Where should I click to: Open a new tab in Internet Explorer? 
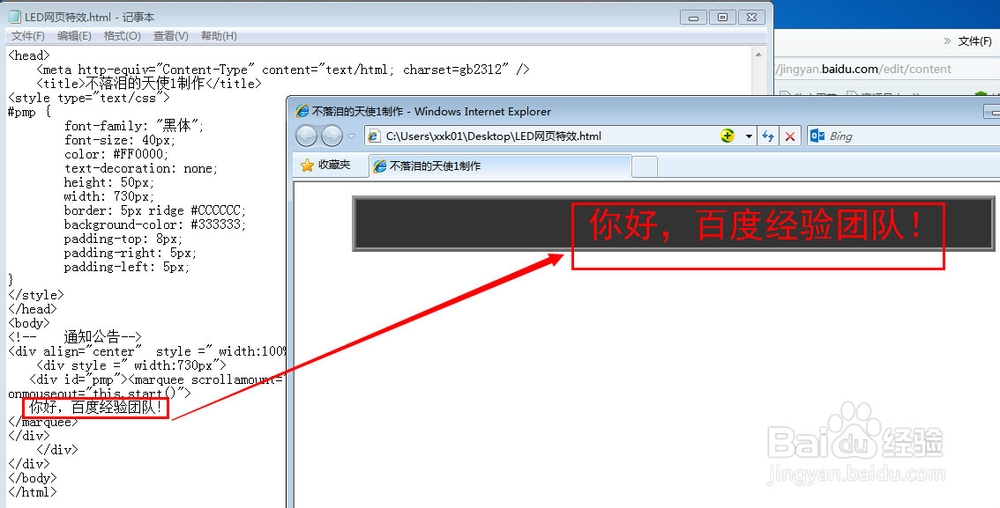644,166
